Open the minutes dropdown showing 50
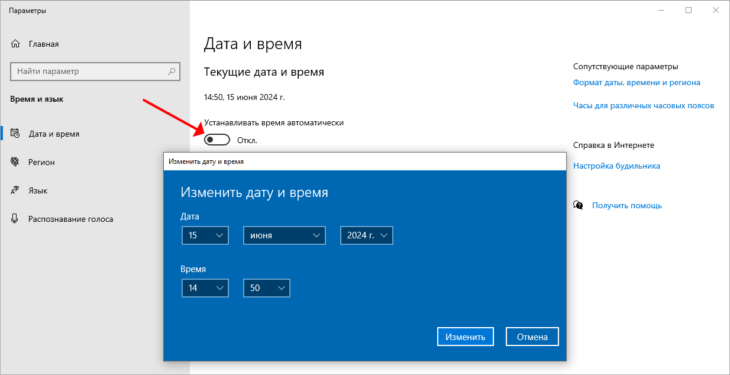 [266, 288]
